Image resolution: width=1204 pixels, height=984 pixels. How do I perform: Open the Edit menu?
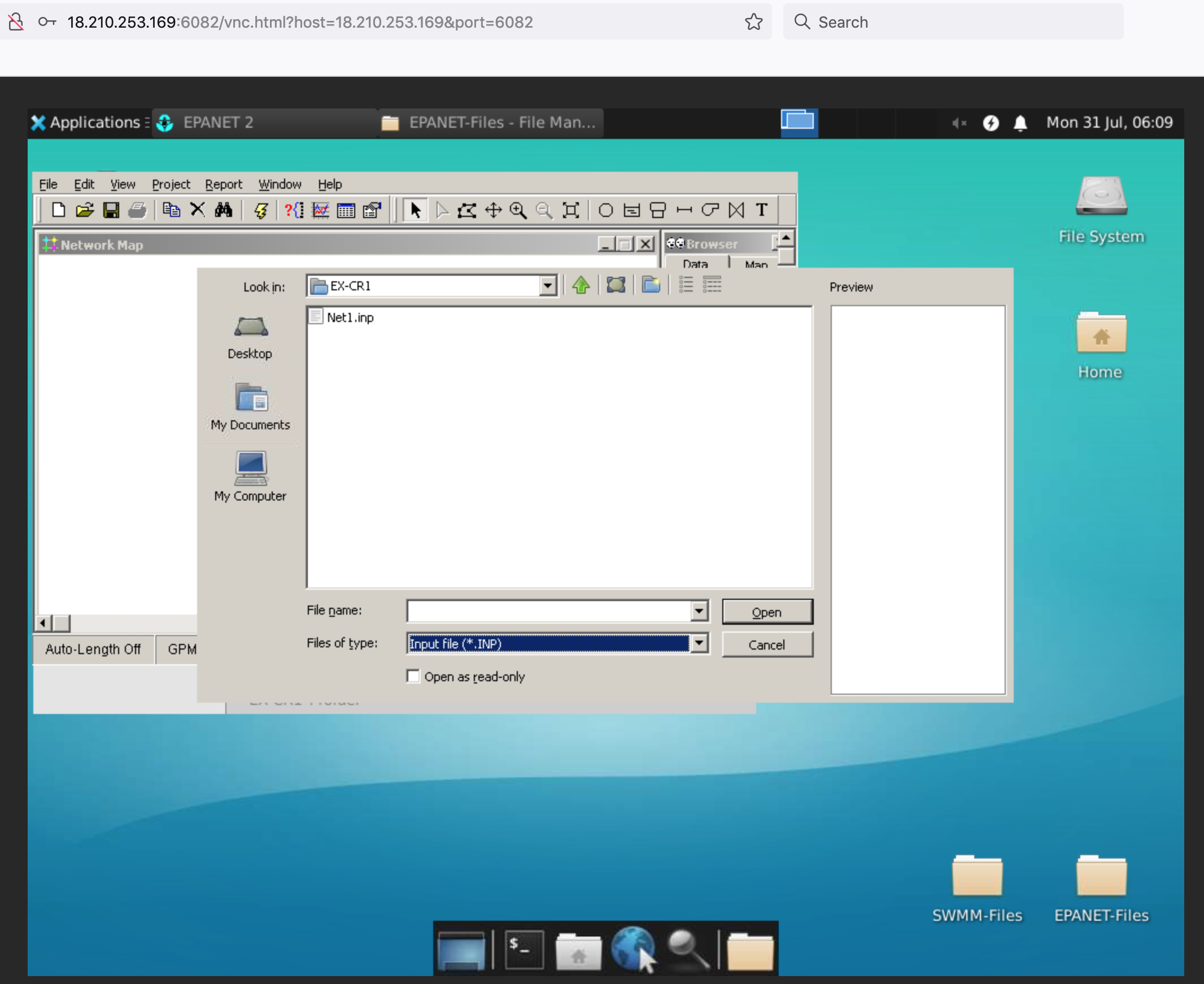(x=84, y=184)
